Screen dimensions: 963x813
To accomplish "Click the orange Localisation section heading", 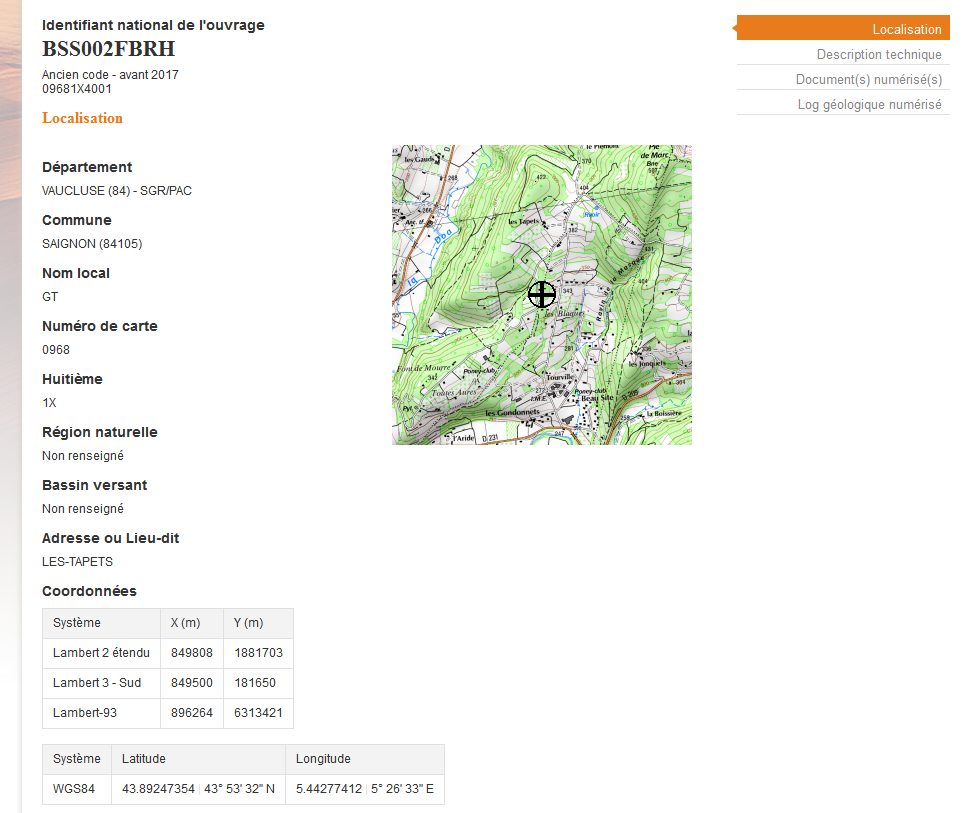I will [x=82, y=118].
